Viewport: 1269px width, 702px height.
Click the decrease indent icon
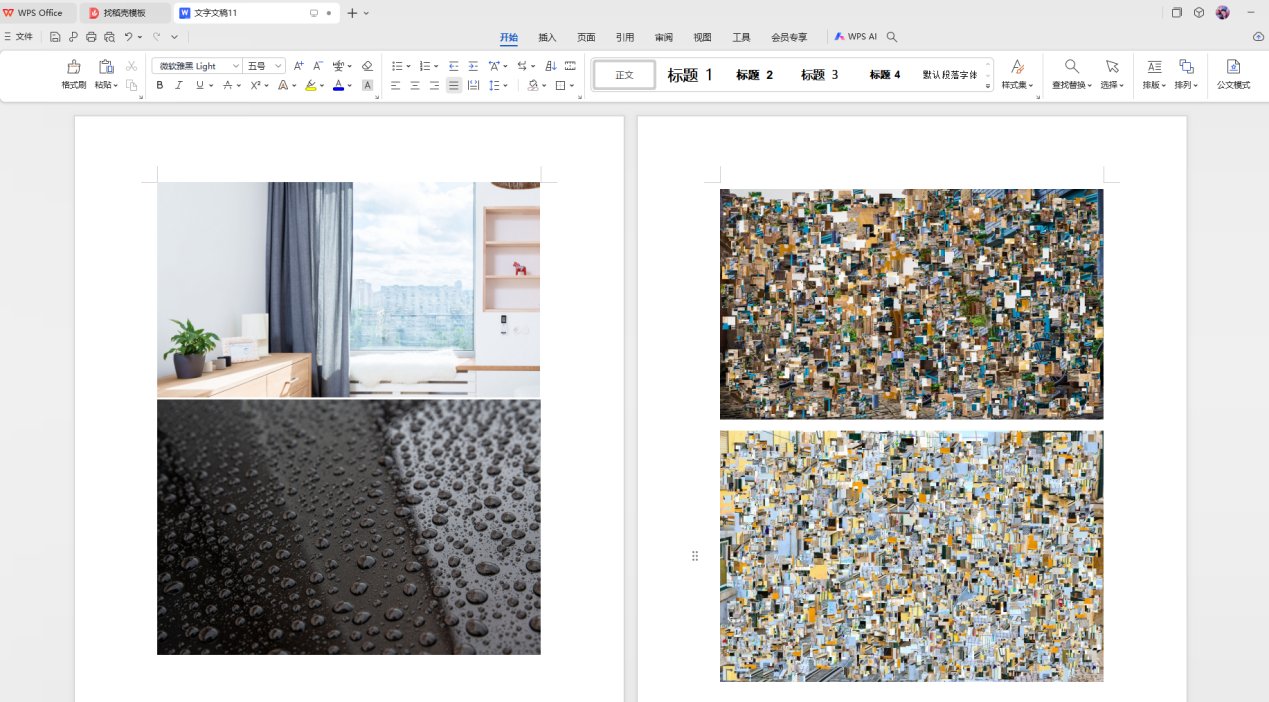(454, 66)
